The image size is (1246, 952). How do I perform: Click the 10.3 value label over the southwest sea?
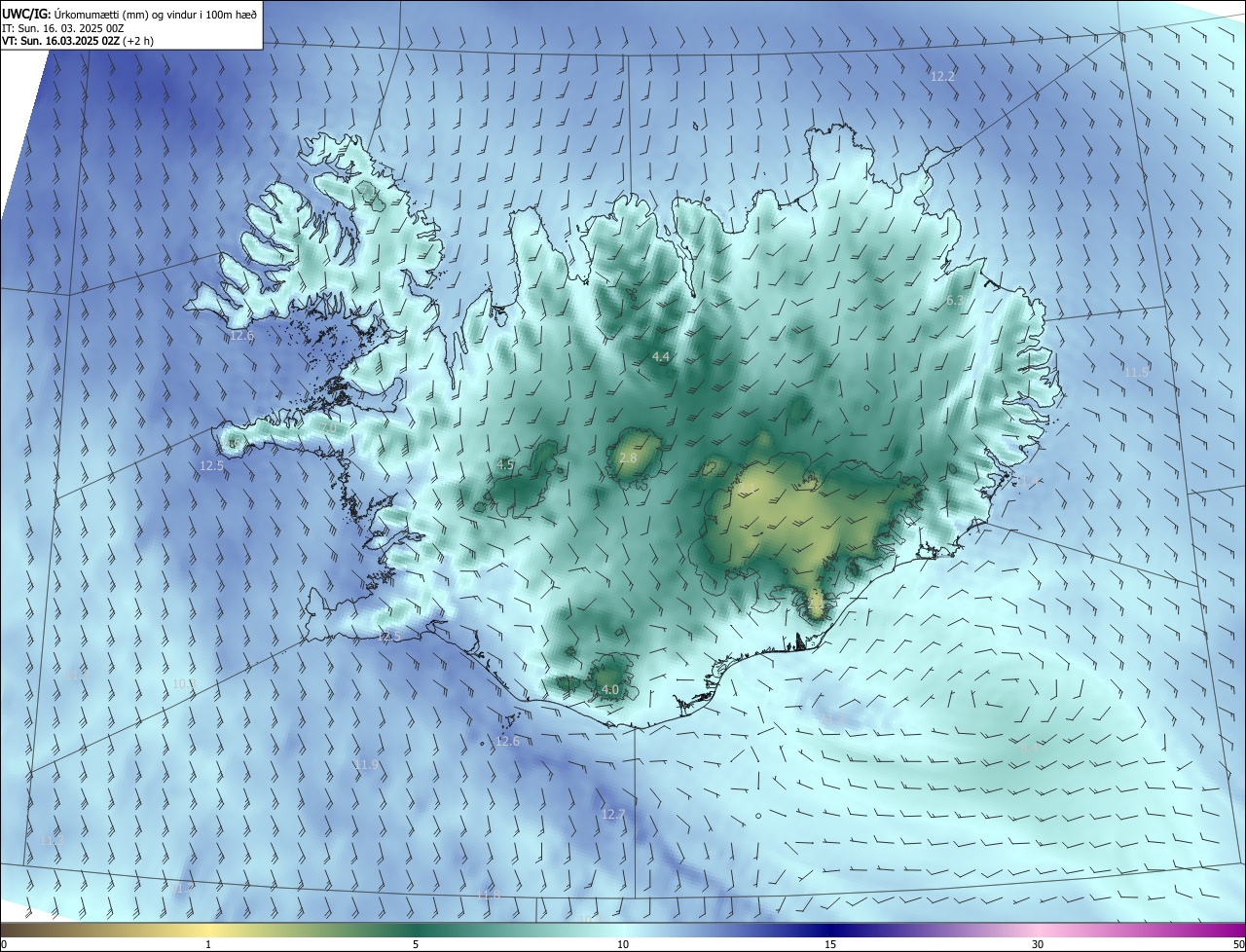click(183, 685)
